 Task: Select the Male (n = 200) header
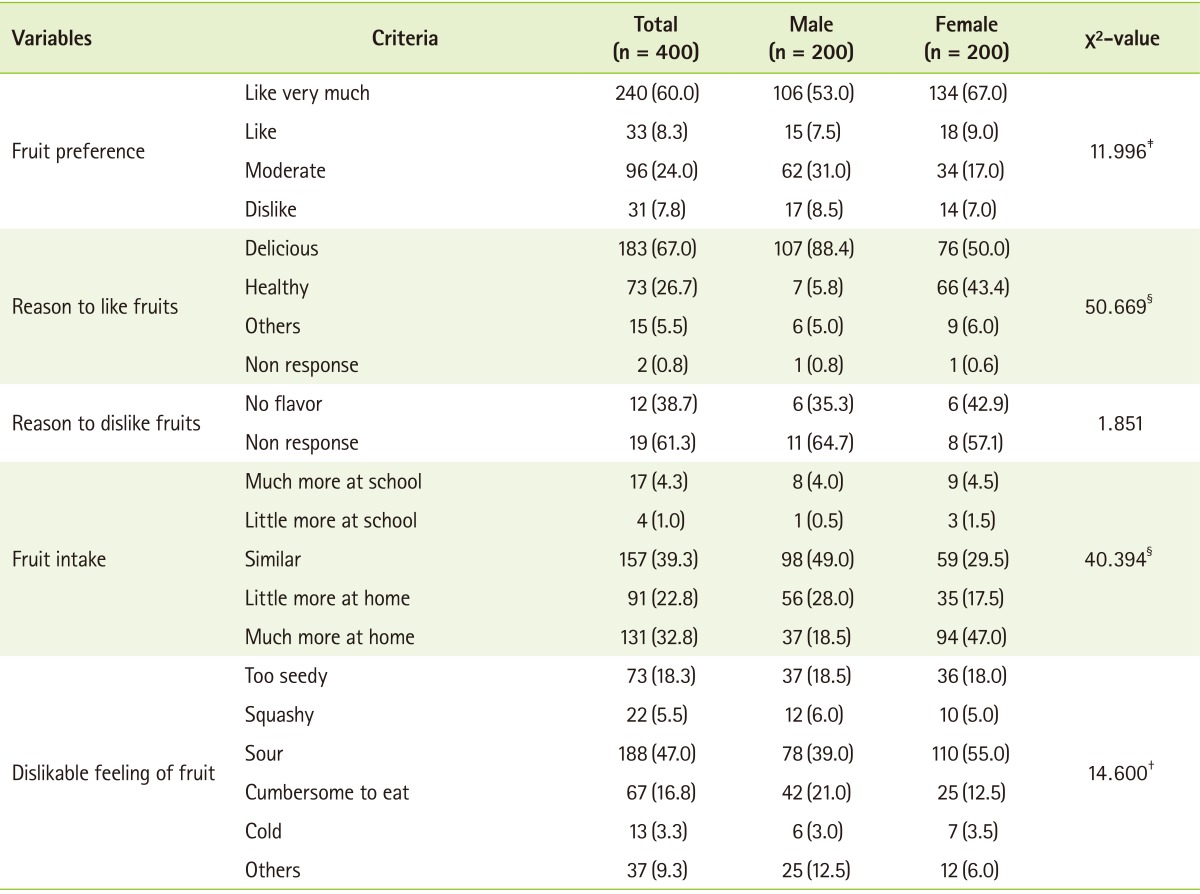point(810,39)
